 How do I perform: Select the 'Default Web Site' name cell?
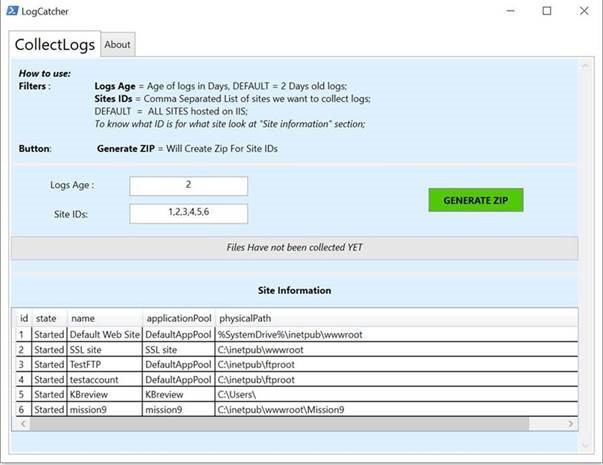105,335
